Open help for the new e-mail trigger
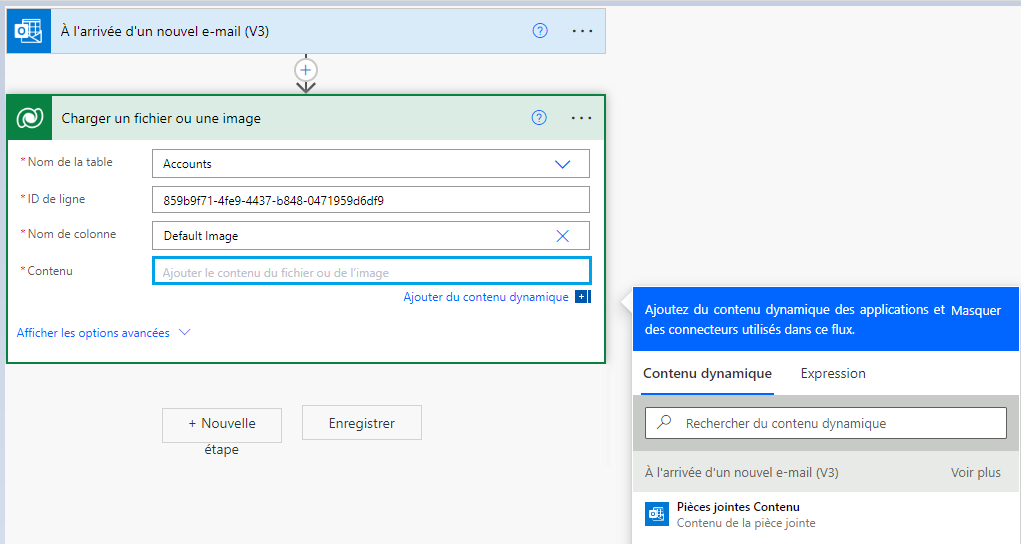Viewport: 1021px width, 544px height. 540,31
